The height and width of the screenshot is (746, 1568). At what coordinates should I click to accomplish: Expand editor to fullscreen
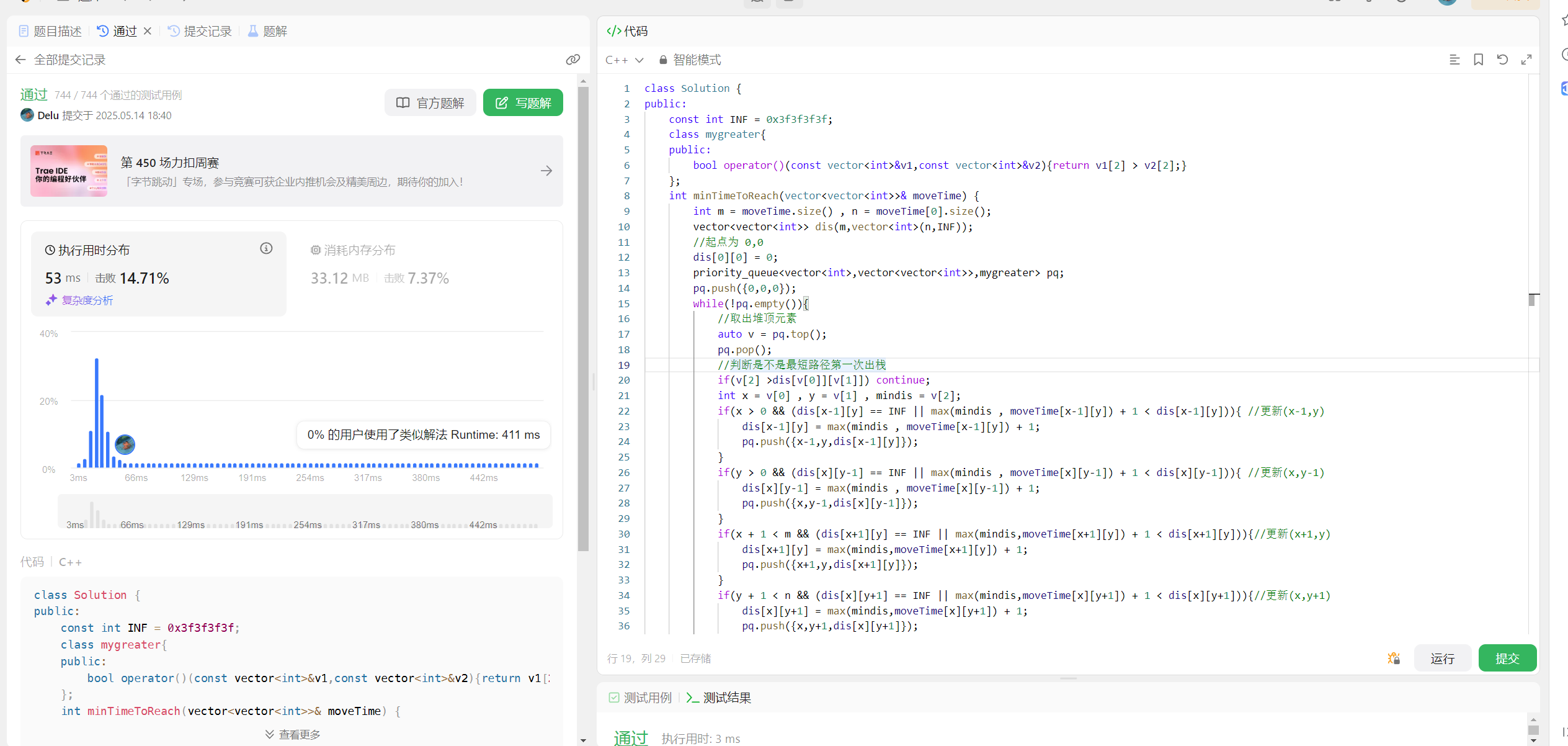[1526, 60]
